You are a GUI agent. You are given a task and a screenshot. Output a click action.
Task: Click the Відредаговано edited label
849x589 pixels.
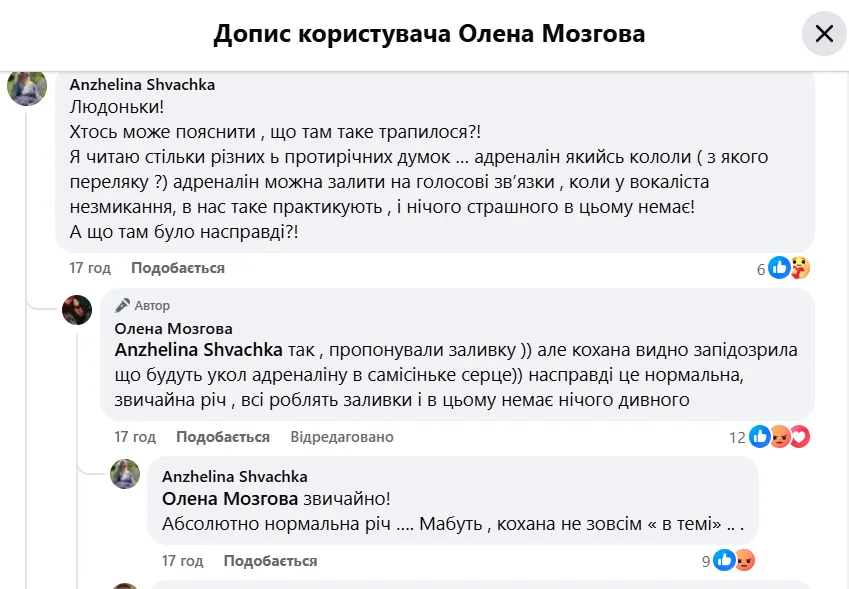tap(342, 437)
